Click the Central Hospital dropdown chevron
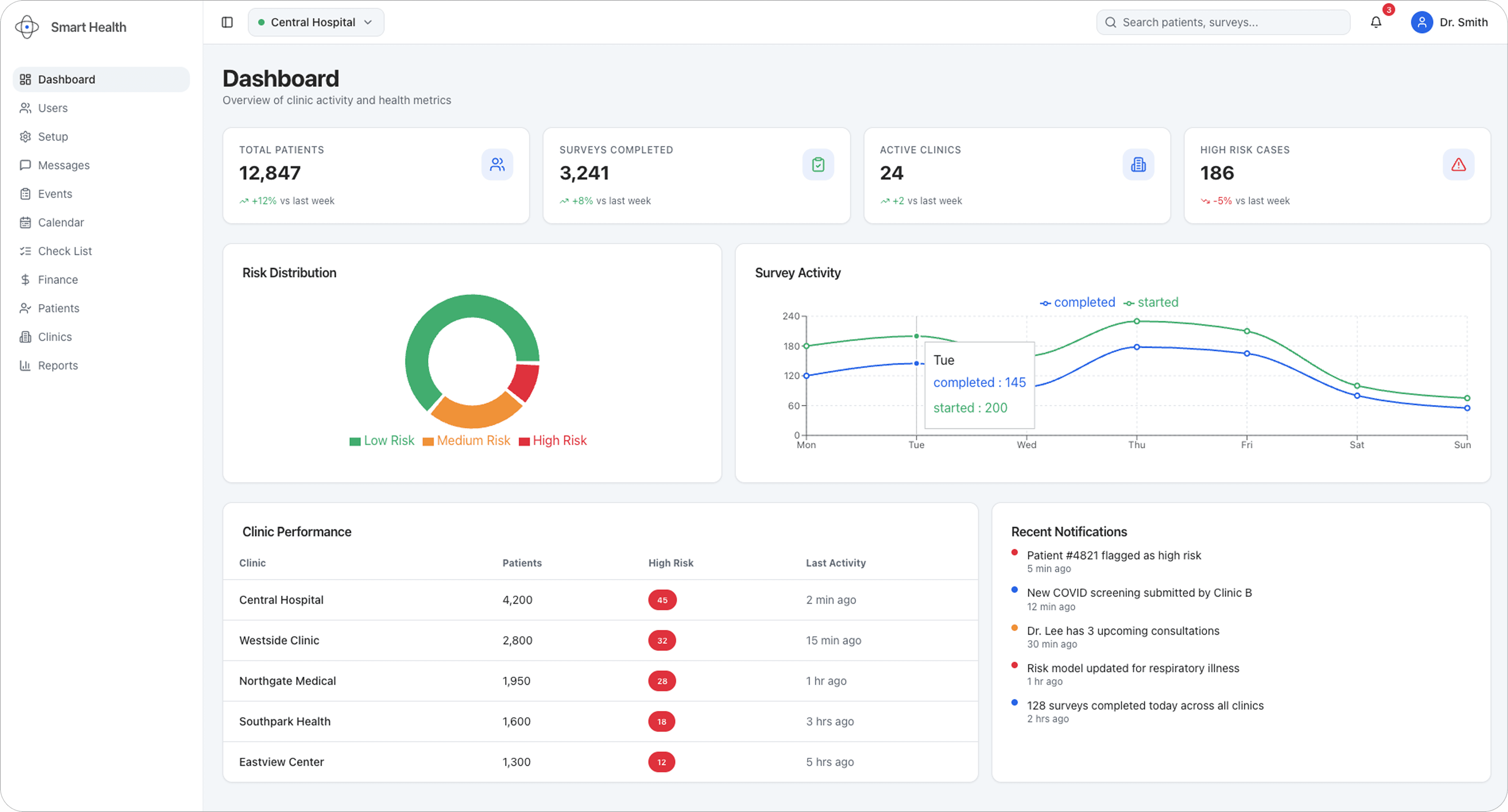This screenshot has width=1508, height=812. [368, 22]
